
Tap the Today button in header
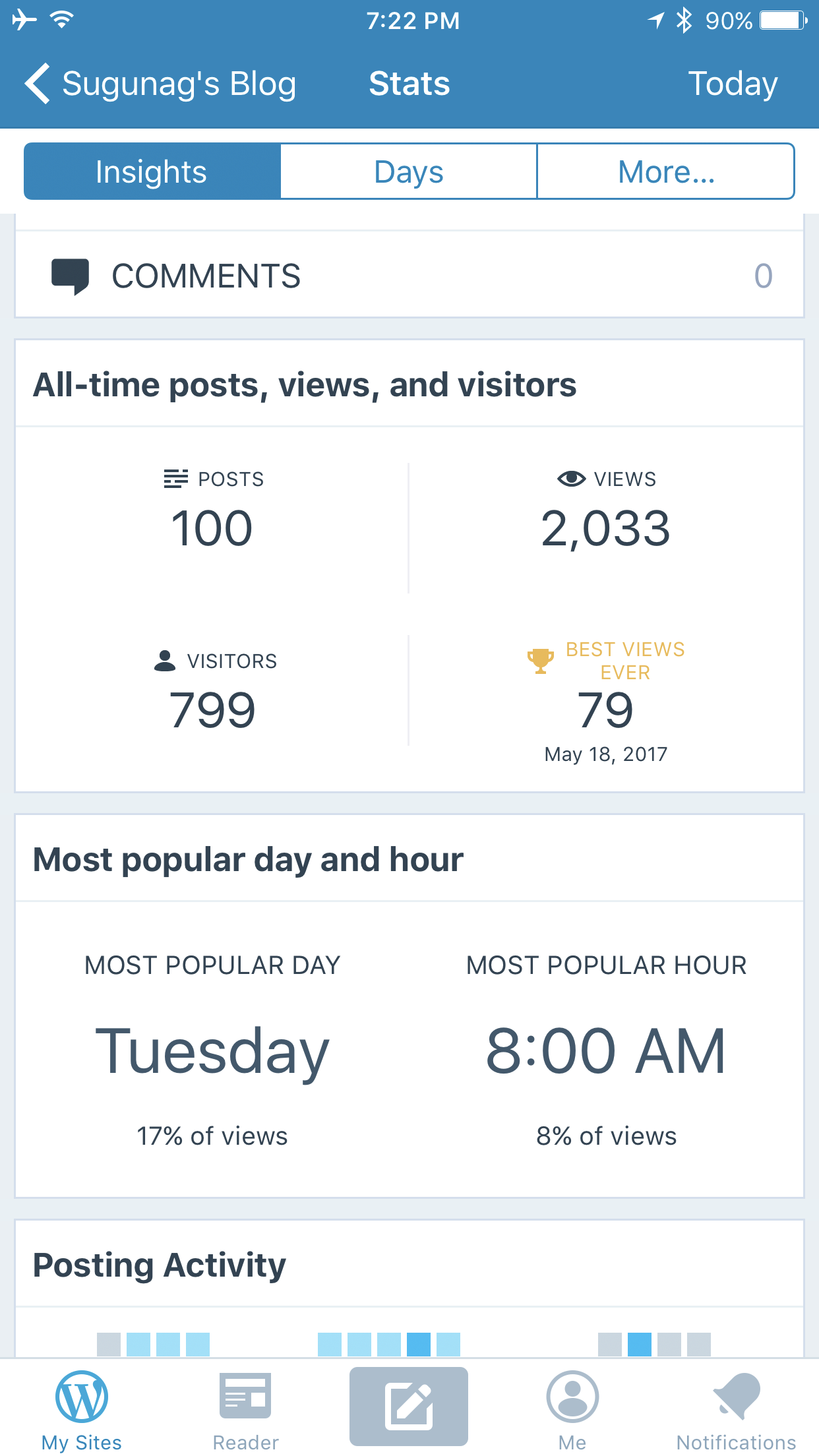733,84
